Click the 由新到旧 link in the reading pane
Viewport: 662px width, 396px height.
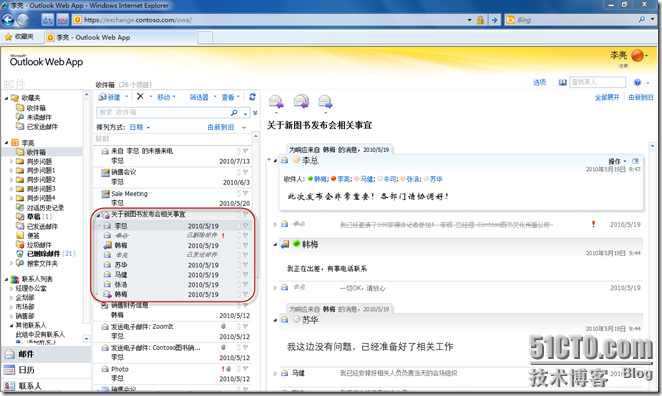point(640,97)
